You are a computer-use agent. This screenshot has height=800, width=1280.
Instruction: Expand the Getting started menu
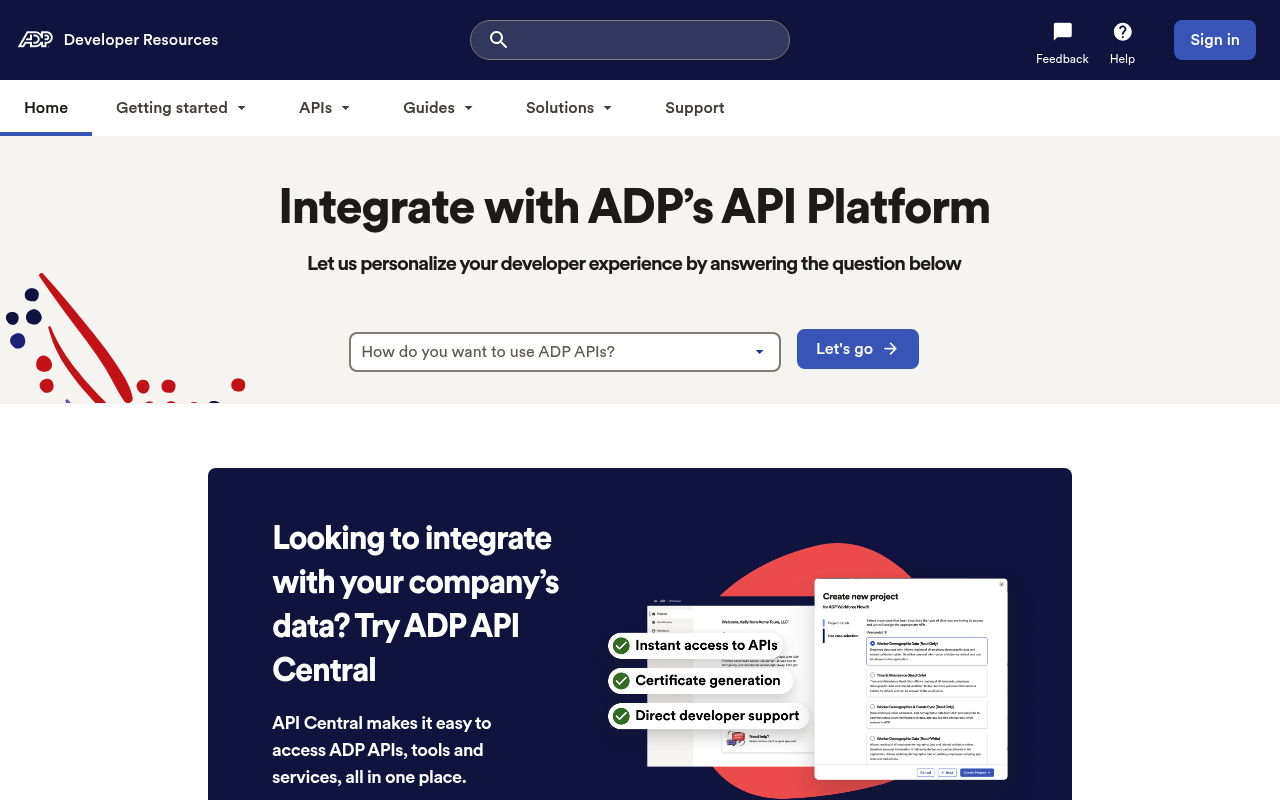click(181, 108)
